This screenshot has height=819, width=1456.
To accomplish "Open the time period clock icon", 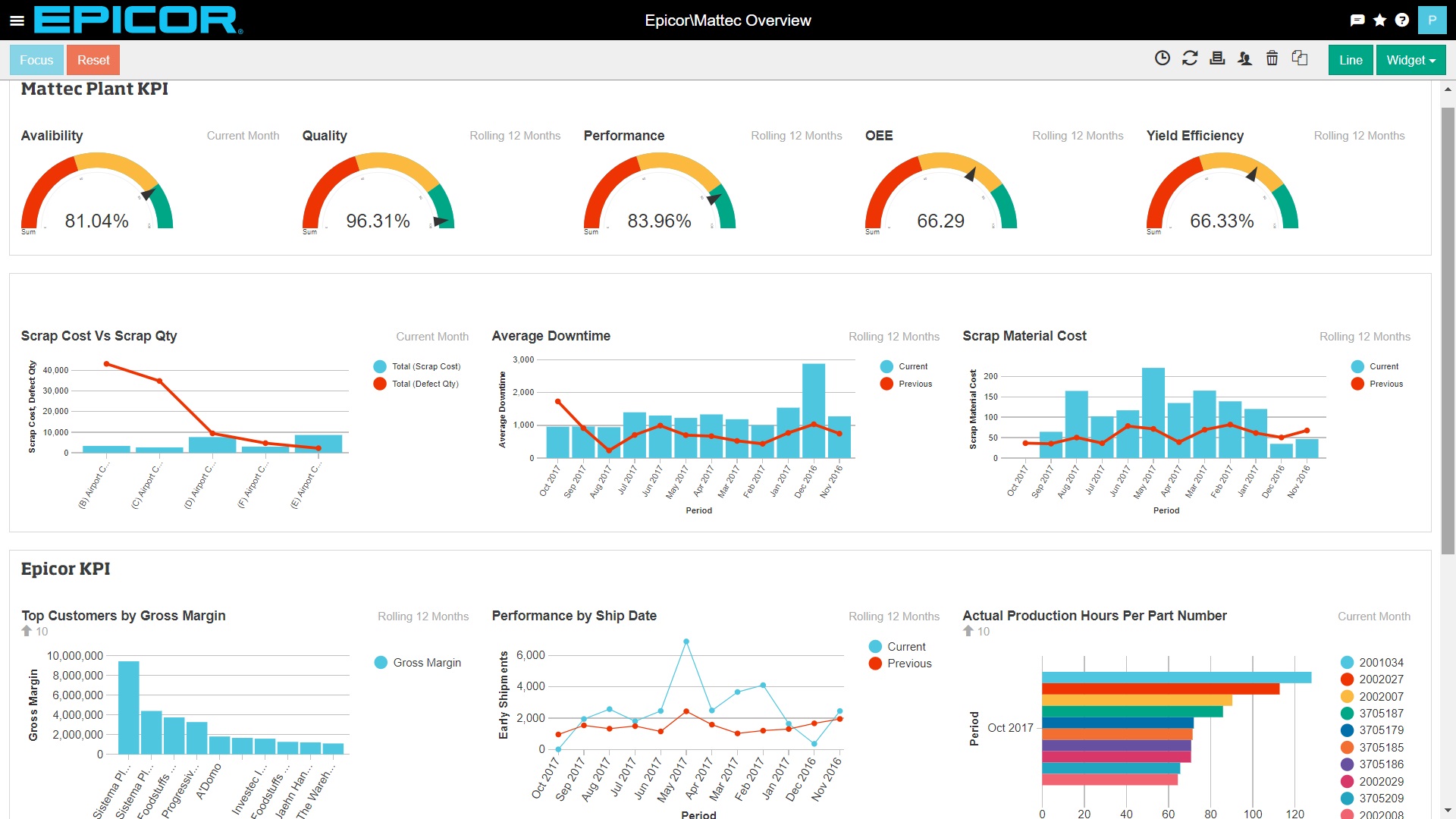I will pos(1163,58).
